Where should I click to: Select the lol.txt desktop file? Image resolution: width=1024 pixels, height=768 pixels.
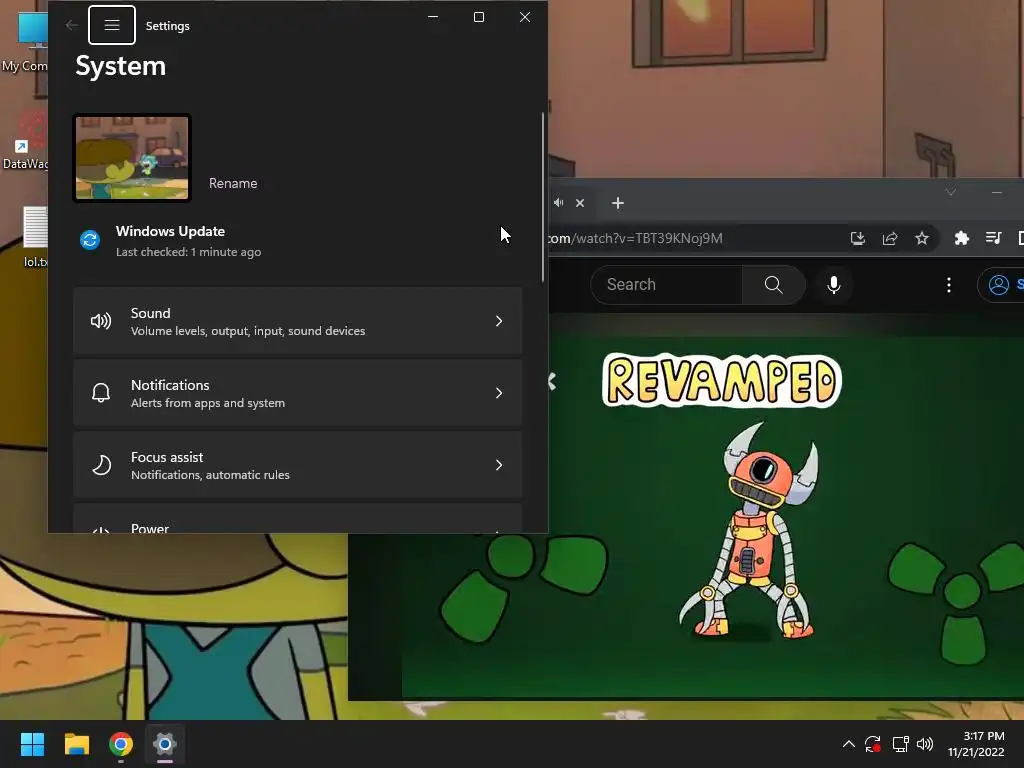click(34, 236)
